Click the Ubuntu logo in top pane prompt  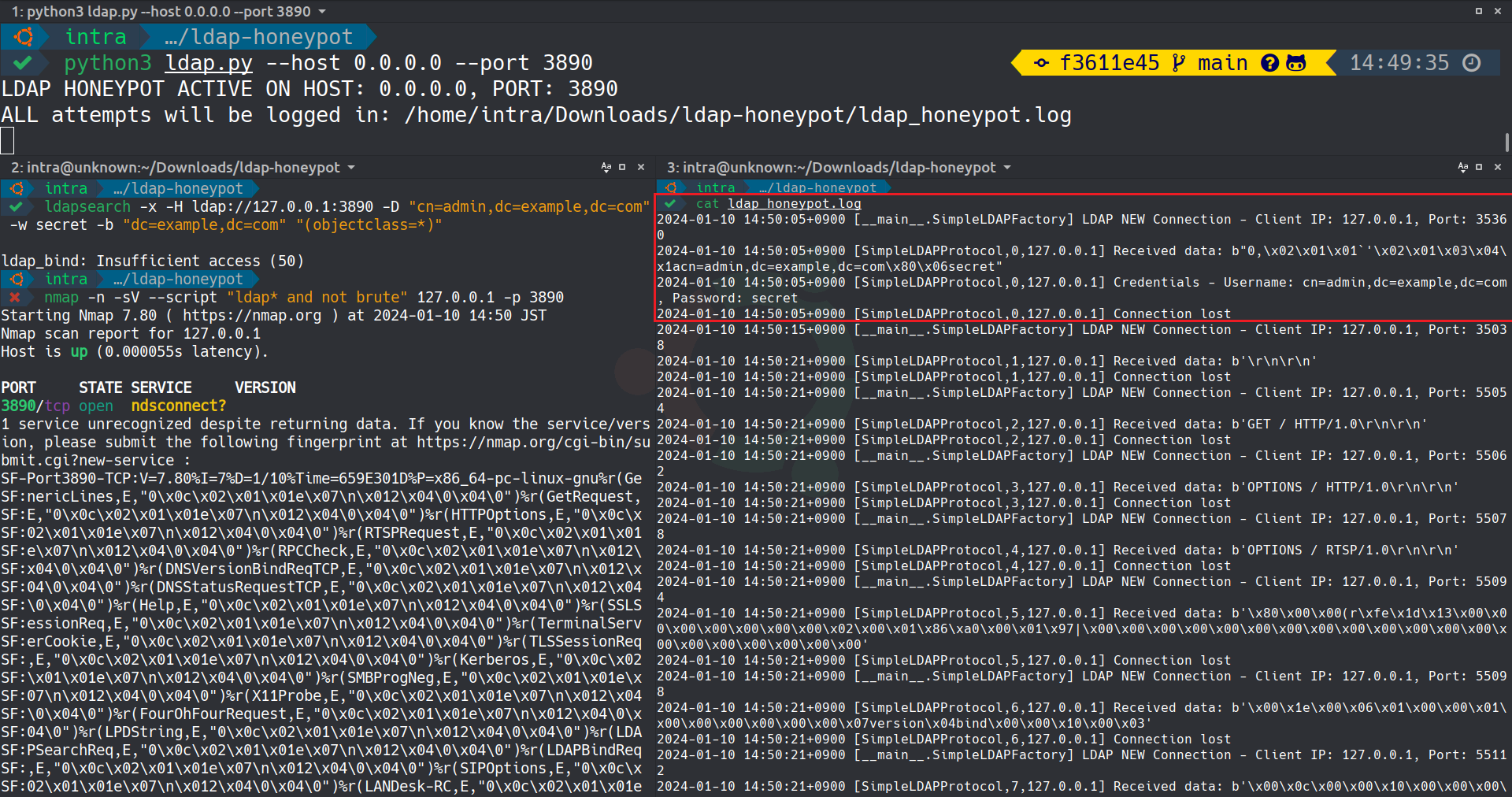[24, 37]
